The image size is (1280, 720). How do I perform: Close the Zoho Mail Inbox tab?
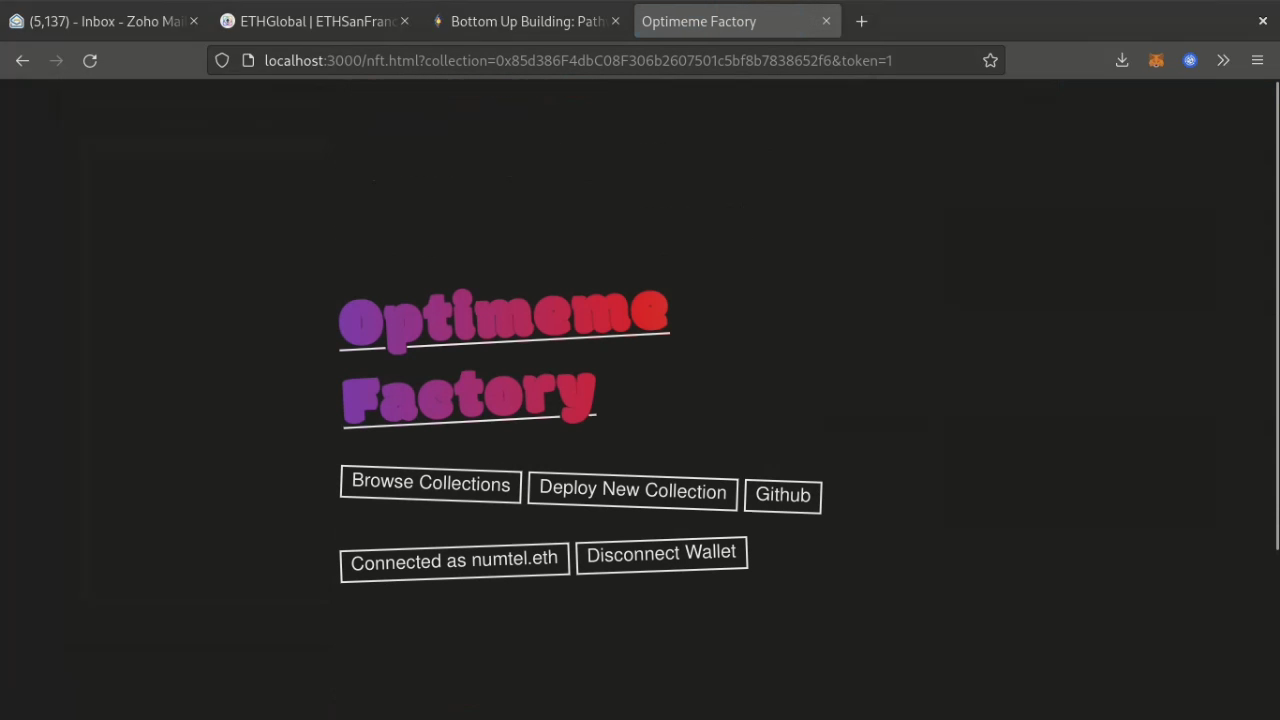click(194, 21)
